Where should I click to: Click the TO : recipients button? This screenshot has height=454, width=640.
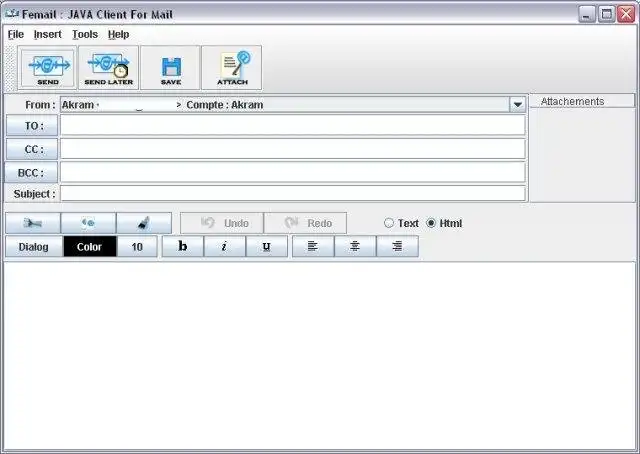click(x=32, y=125)
